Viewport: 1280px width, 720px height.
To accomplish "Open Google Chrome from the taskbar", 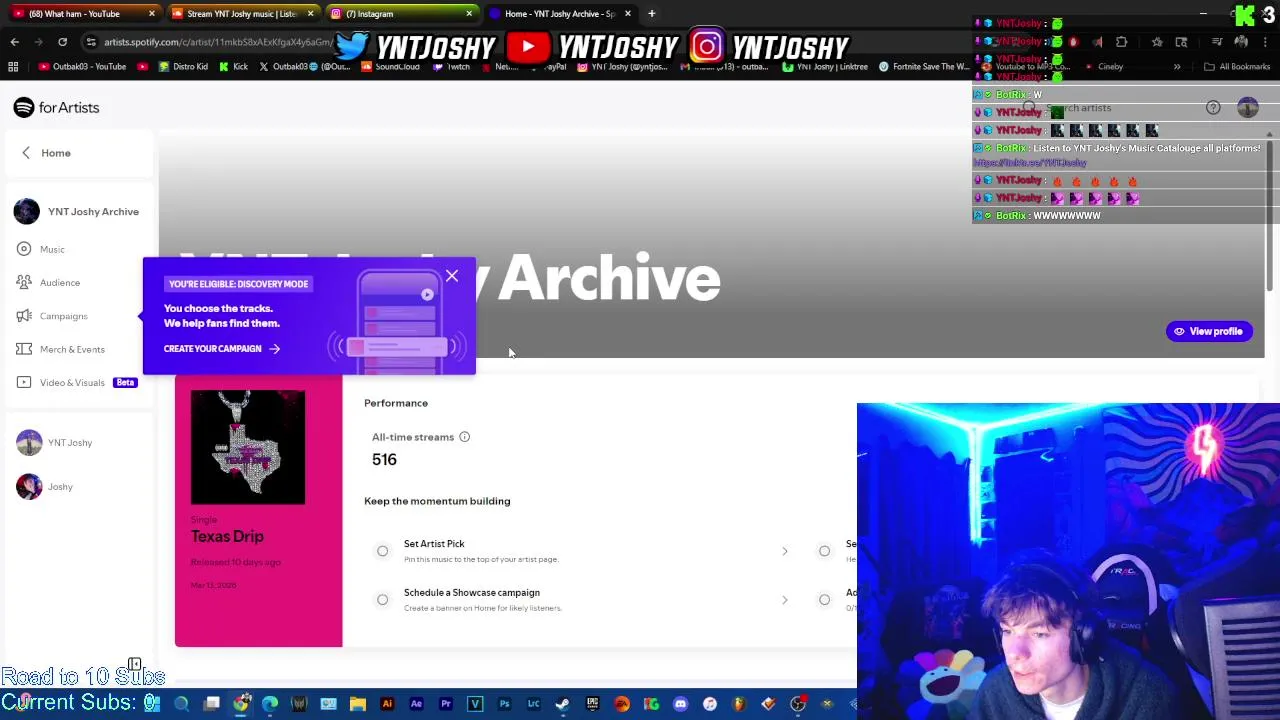I will (x=241, y=704).
